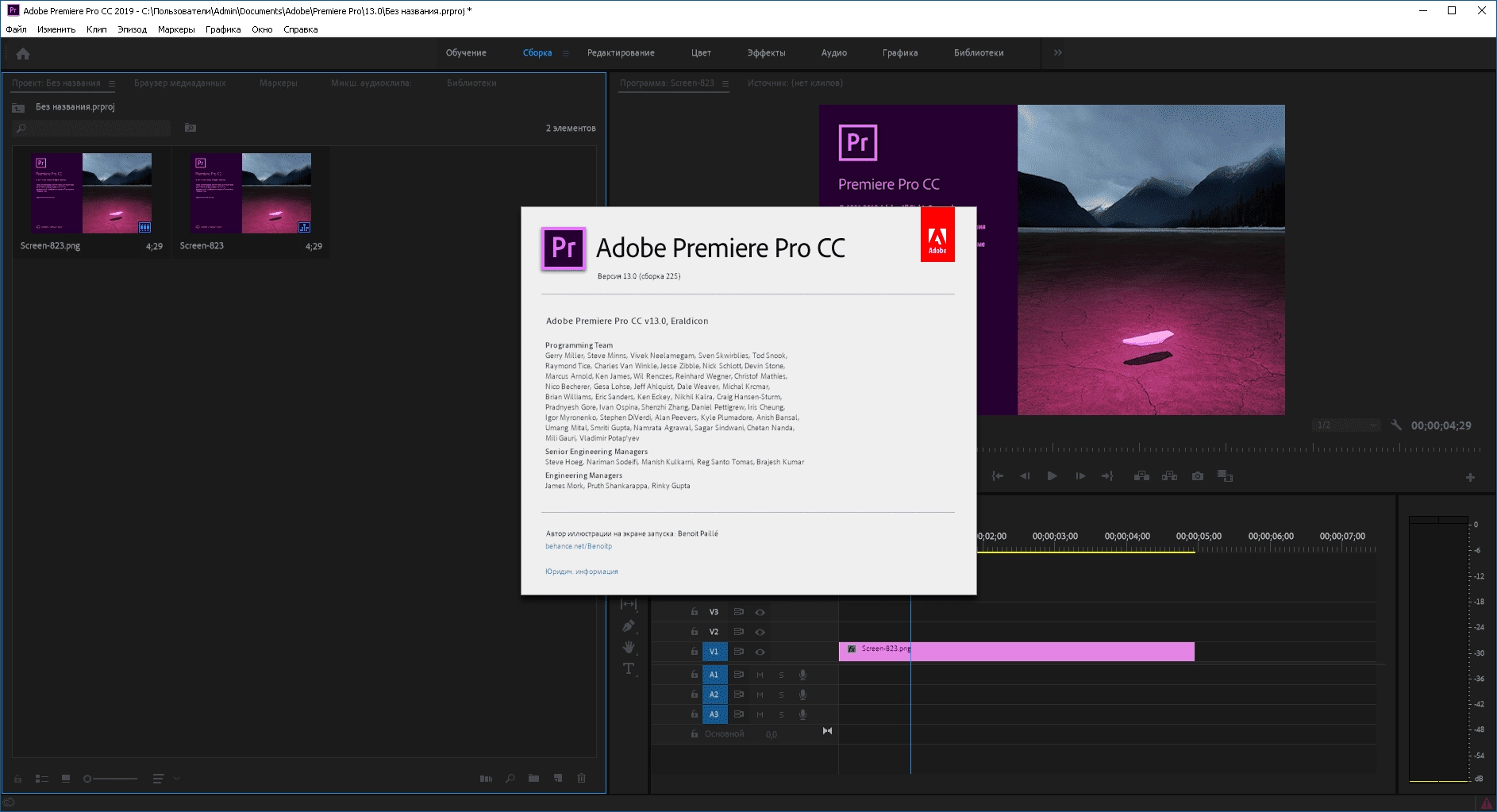
Task: Switch to the Аудио workspace tab
Action: pos(833,53)
